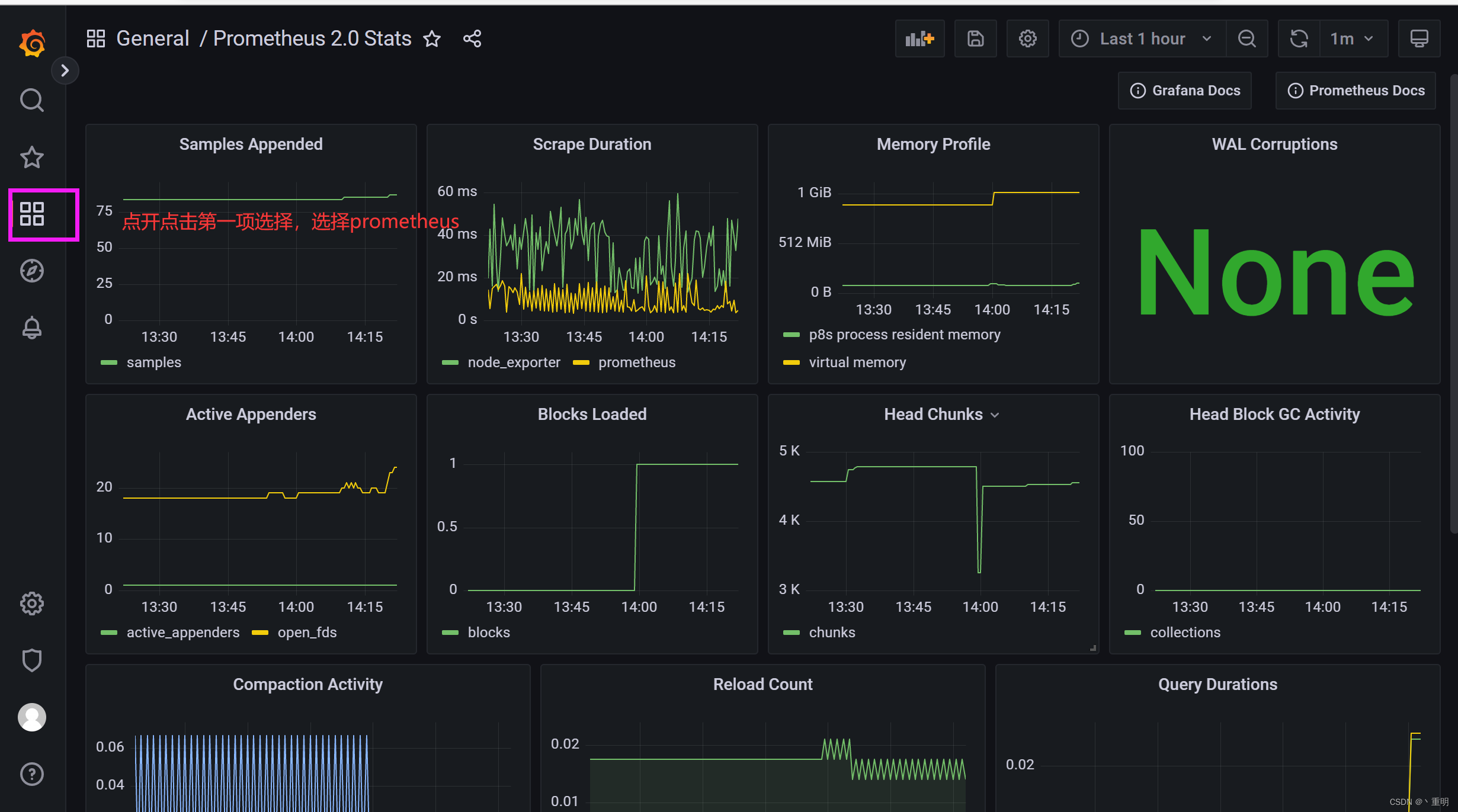Open the Search dashboards icon
This screenshot has width=1458, height=812.
pyautogui.click(x=32, y=100)
